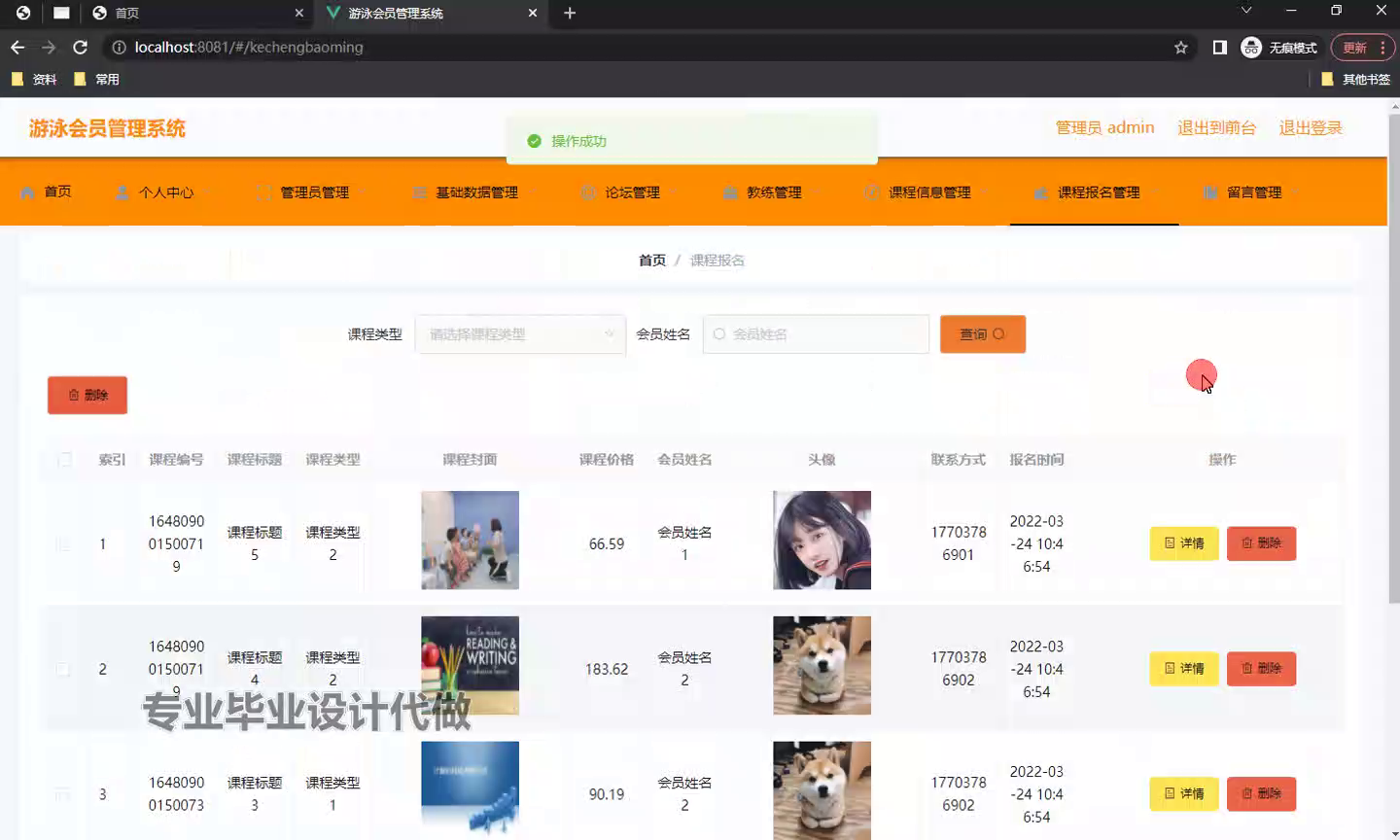Open the READING & WRITING cover in row 2
1400x840 pixels.
tap(470, 665)
